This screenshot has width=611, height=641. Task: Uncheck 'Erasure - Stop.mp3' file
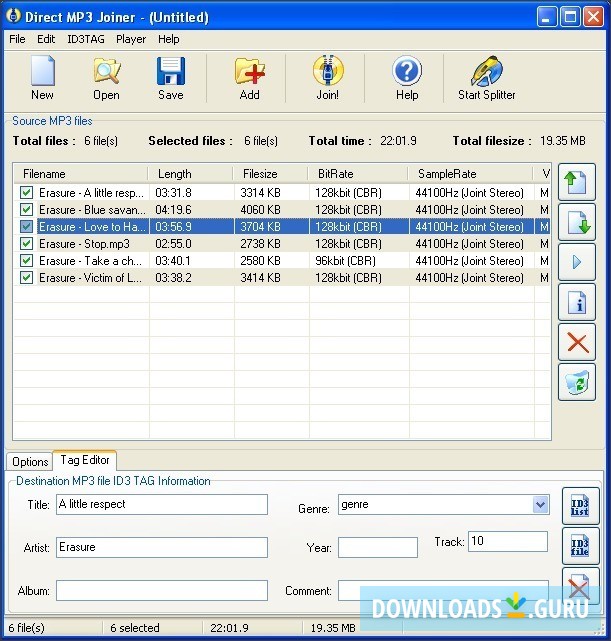(x=27, y=244)
